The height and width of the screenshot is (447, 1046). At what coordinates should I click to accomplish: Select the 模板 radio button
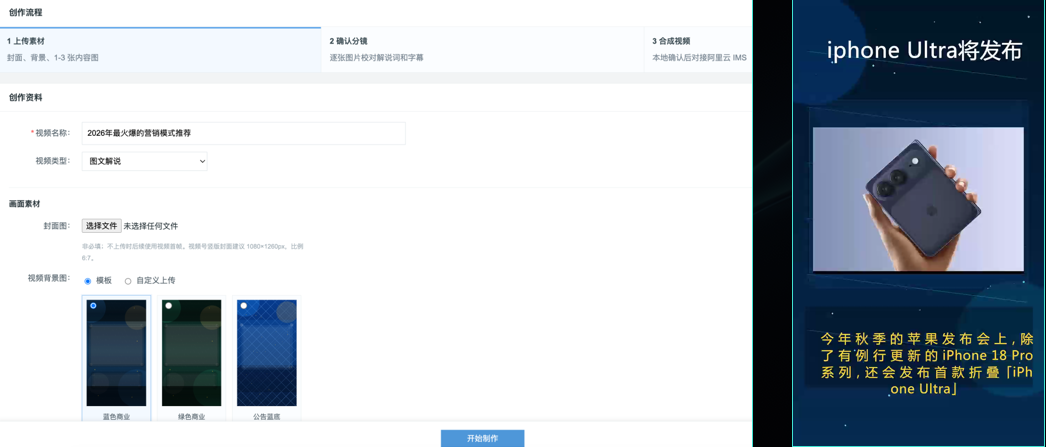pyautogui.click(x=88, y=281)
